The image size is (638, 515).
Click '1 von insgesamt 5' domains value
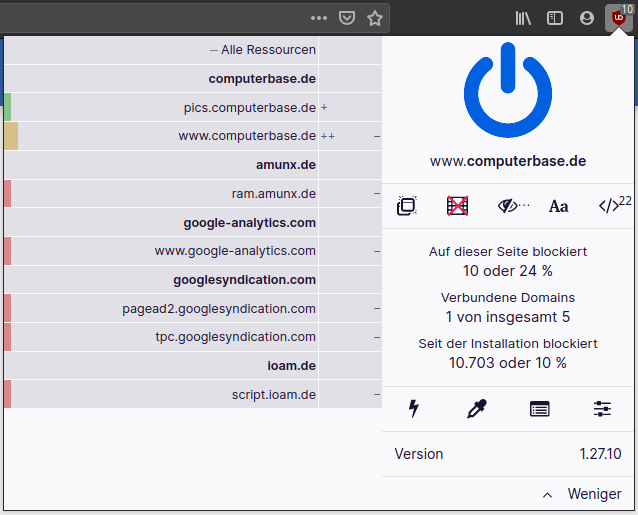pos(508,317)
